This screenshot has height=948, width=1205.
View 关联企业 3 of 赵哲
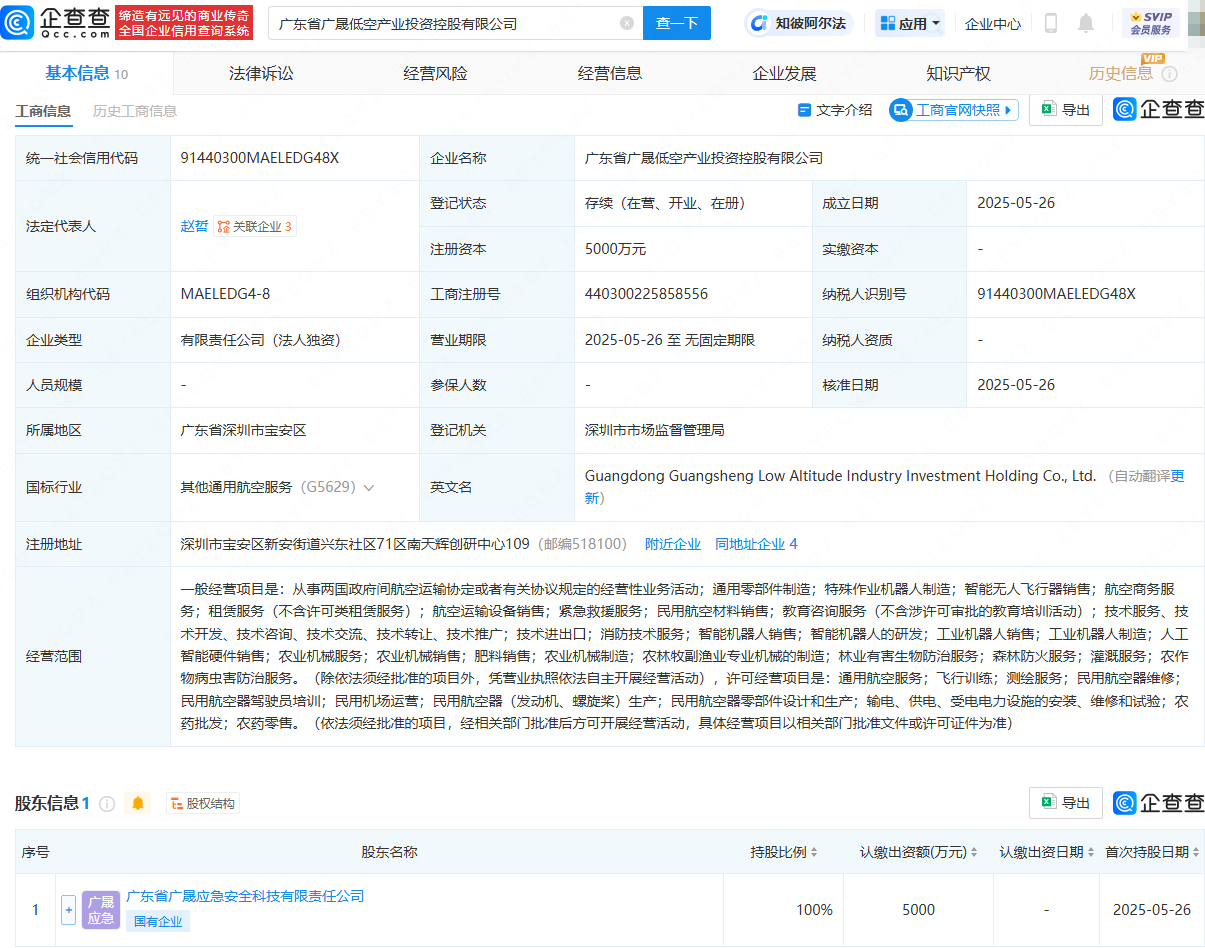click(255, 226)
